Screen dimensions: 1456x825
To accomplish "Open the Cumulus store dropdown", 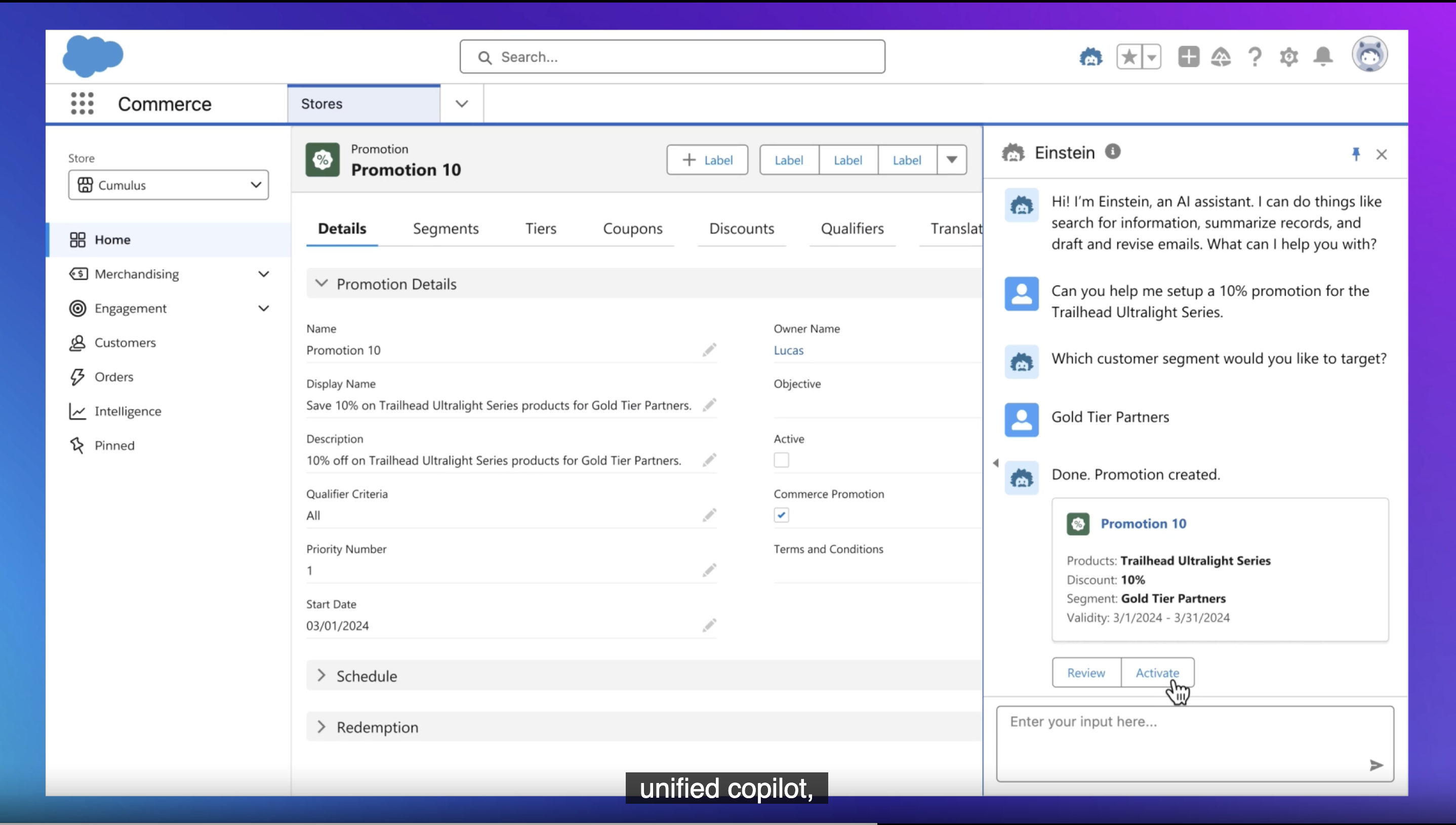I will (x=168, y=185).
